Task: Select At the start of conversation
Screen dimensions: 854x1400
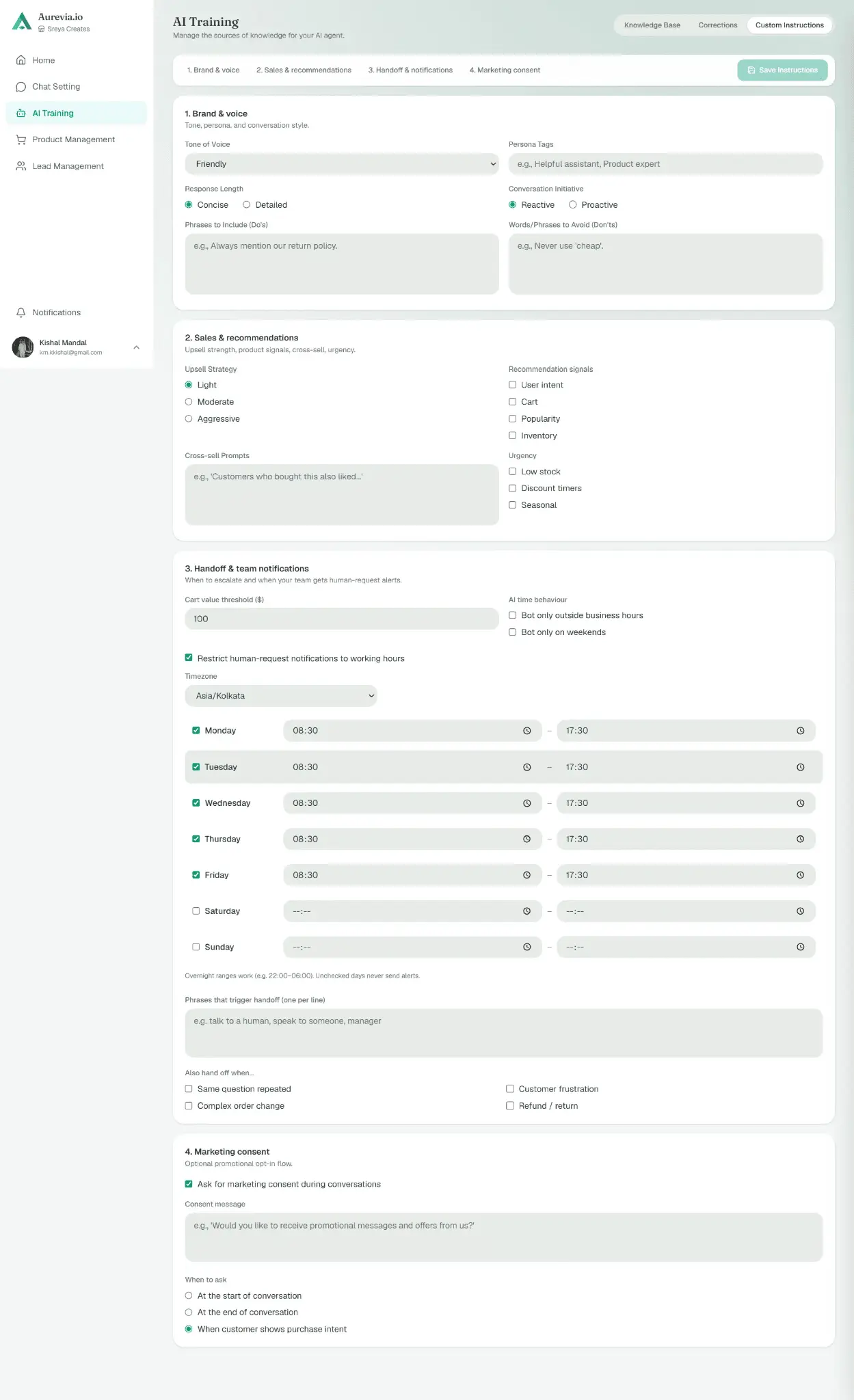Action: pos(189,1296)
